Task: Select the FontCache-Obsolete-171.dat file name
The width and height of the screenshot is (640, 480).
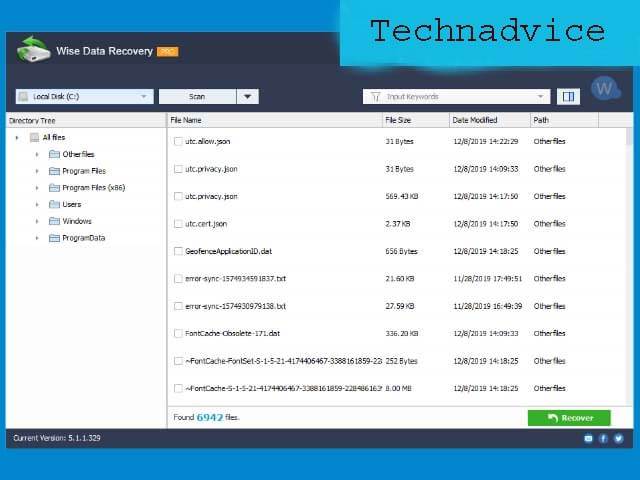Action: pyautogui.click(x=232, y=333)
